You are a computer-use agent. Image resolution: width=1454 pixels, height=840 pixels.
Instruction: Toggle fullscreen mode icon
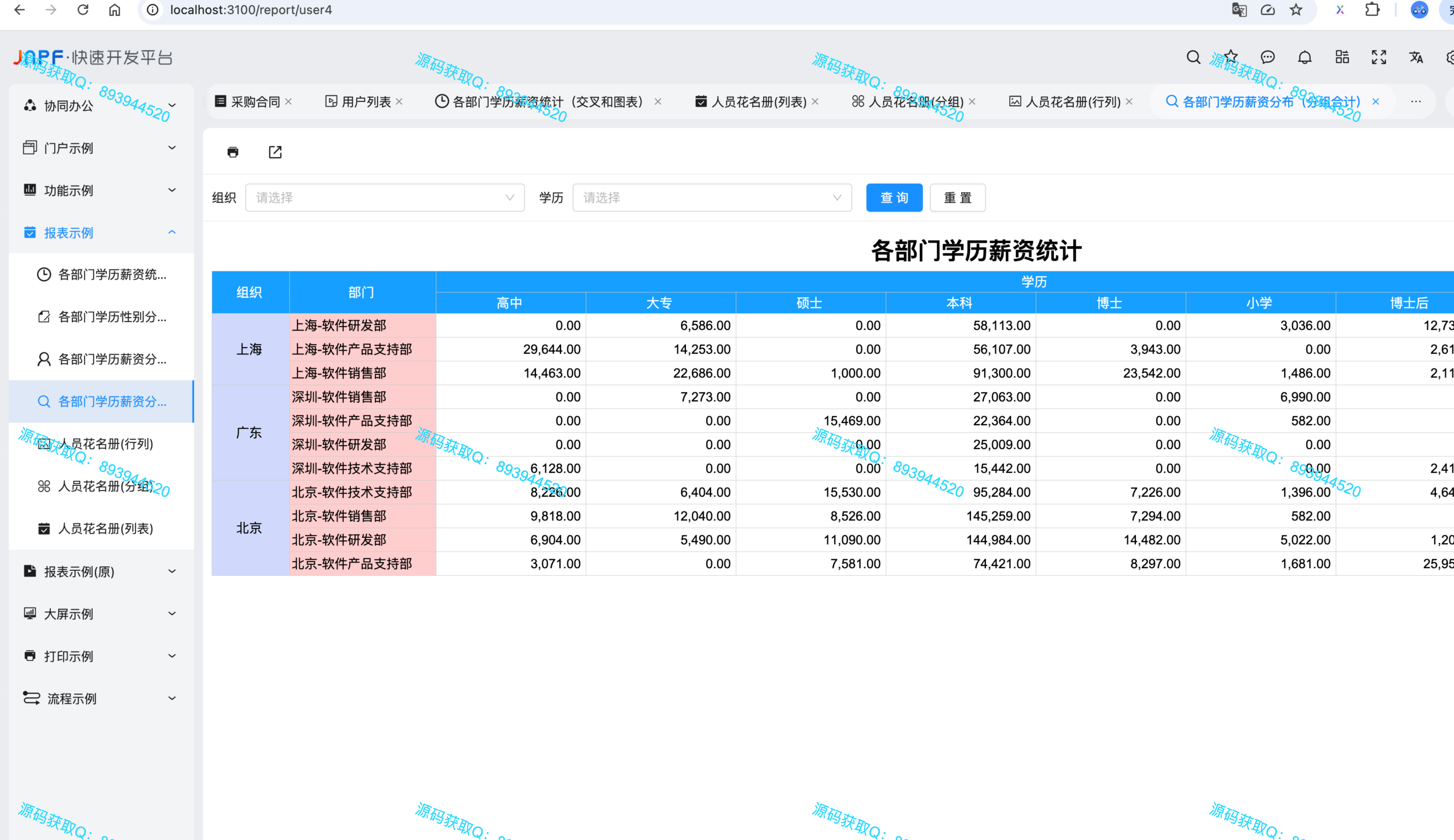1379,57
